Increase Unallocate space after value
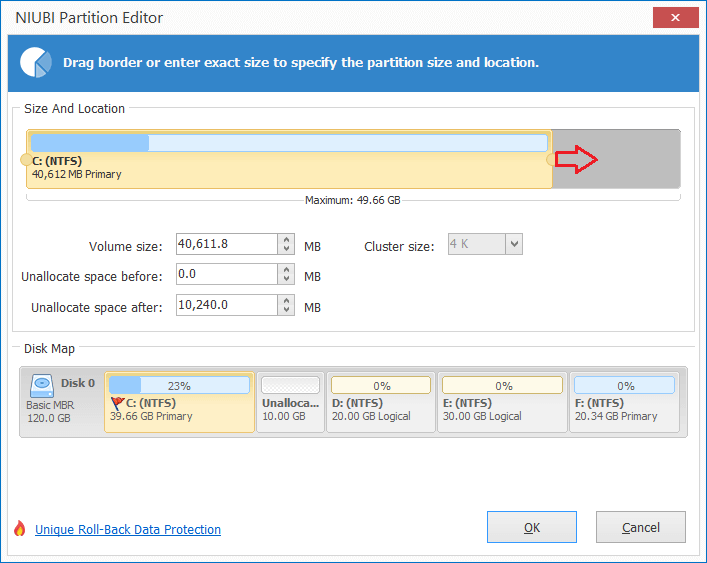Screen dimensions: 707x563 tap(286, 300)
